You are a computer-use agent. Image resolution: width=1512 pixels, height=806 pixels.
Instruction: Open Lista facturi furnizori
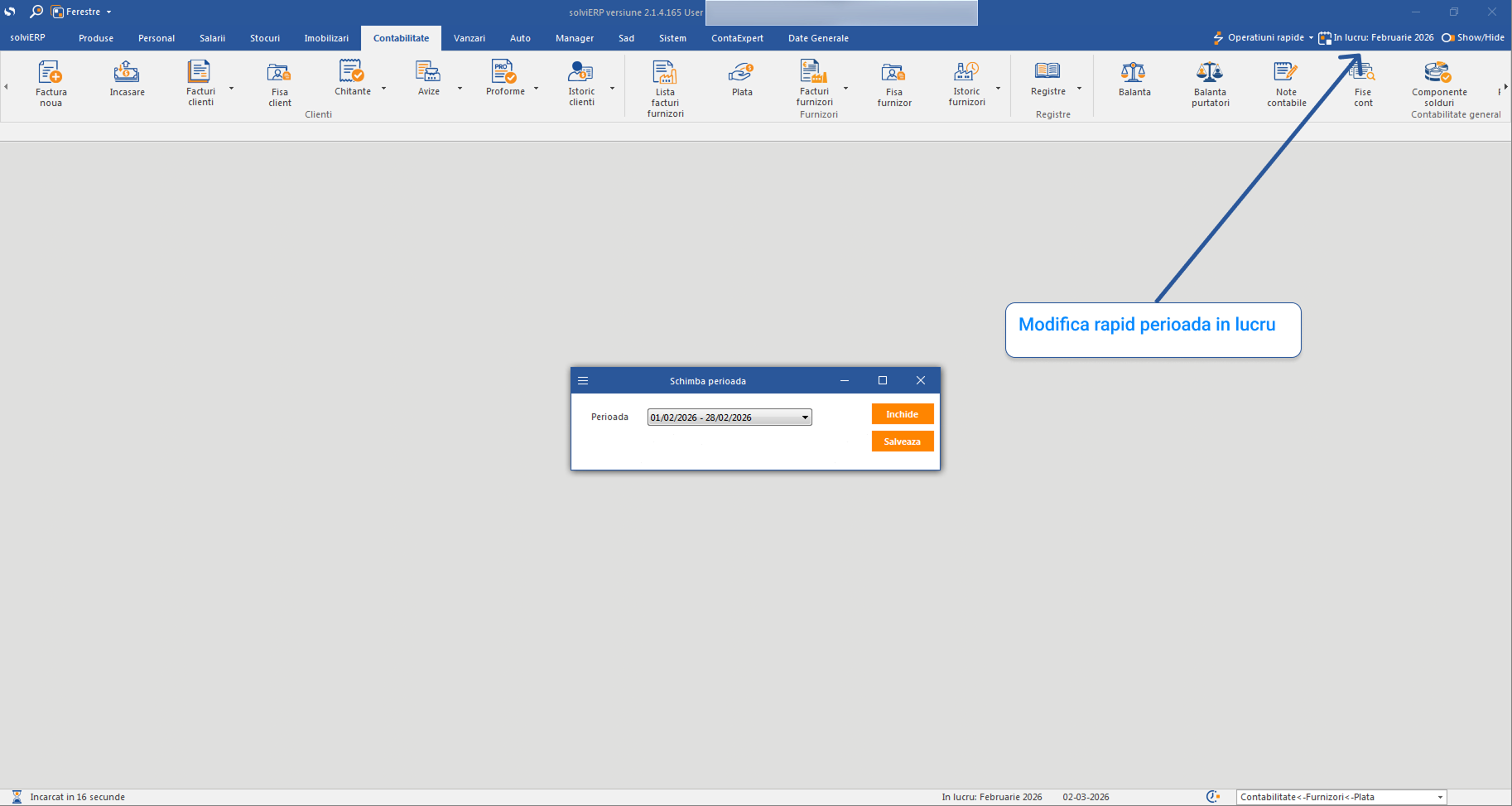click(665, 88)
